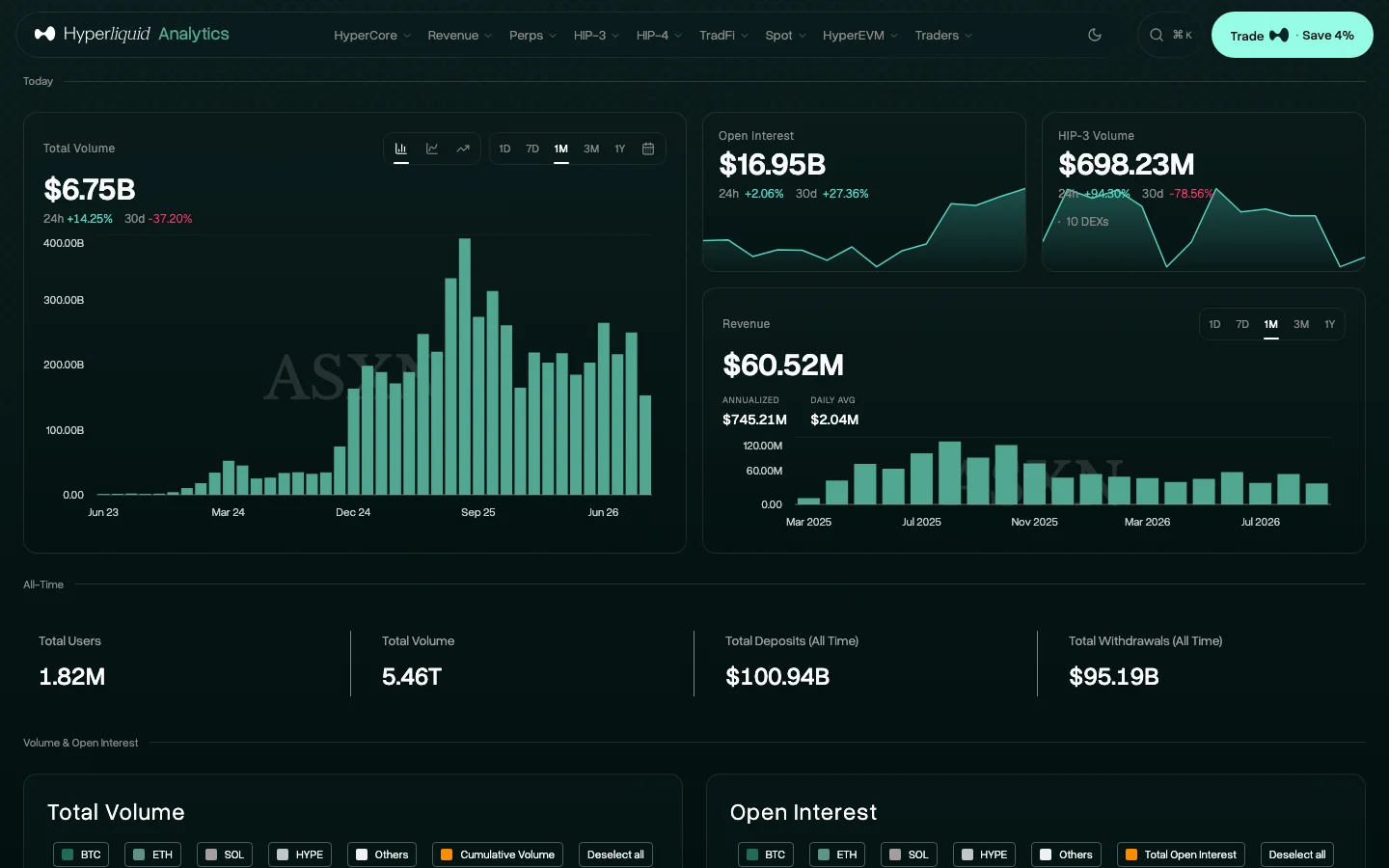1389x868 pixels.
Task: Select 7D range in Total Volume chart
Action: (532, 149)
